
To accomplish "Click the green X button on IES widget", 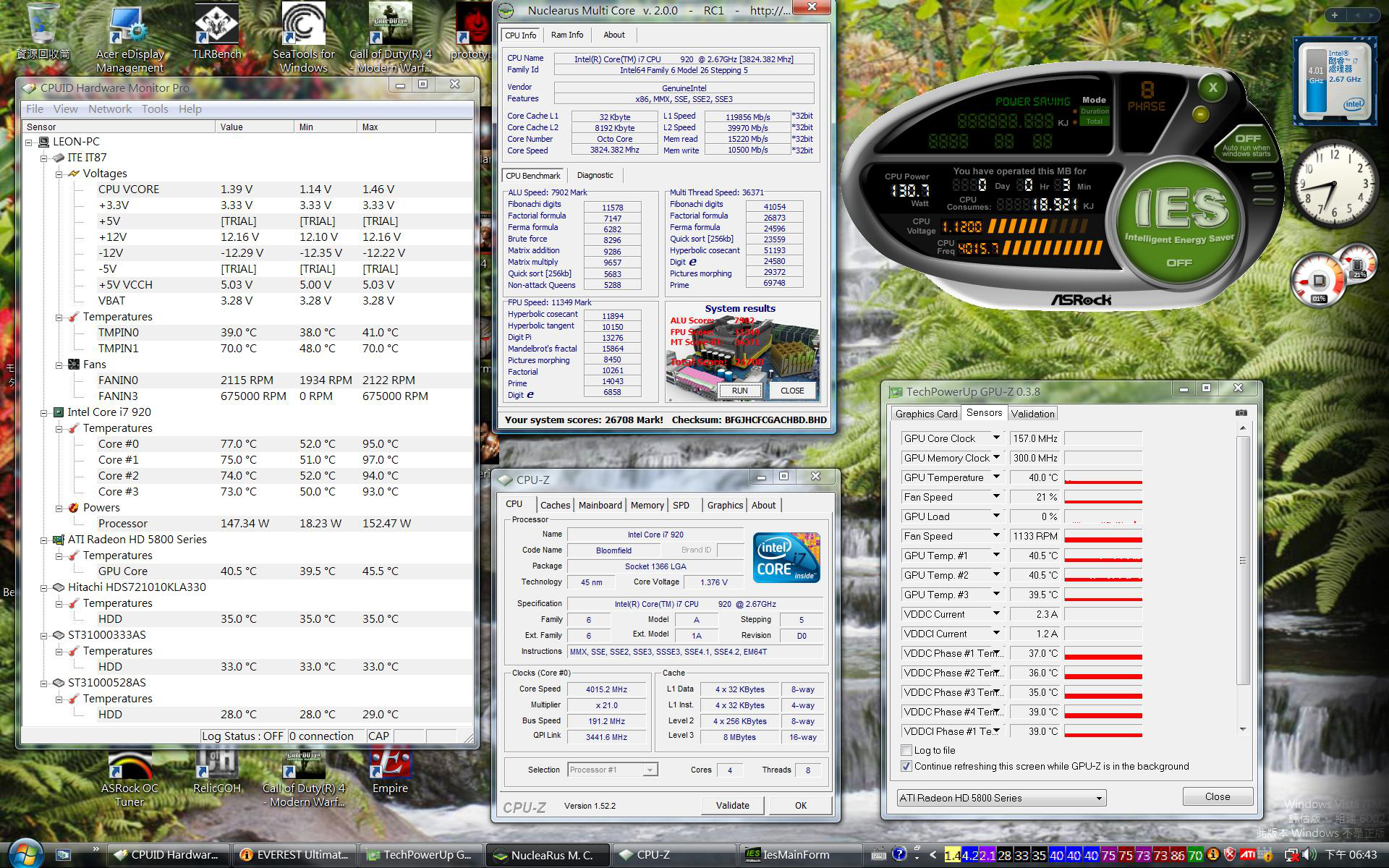I will point(1213,88).
